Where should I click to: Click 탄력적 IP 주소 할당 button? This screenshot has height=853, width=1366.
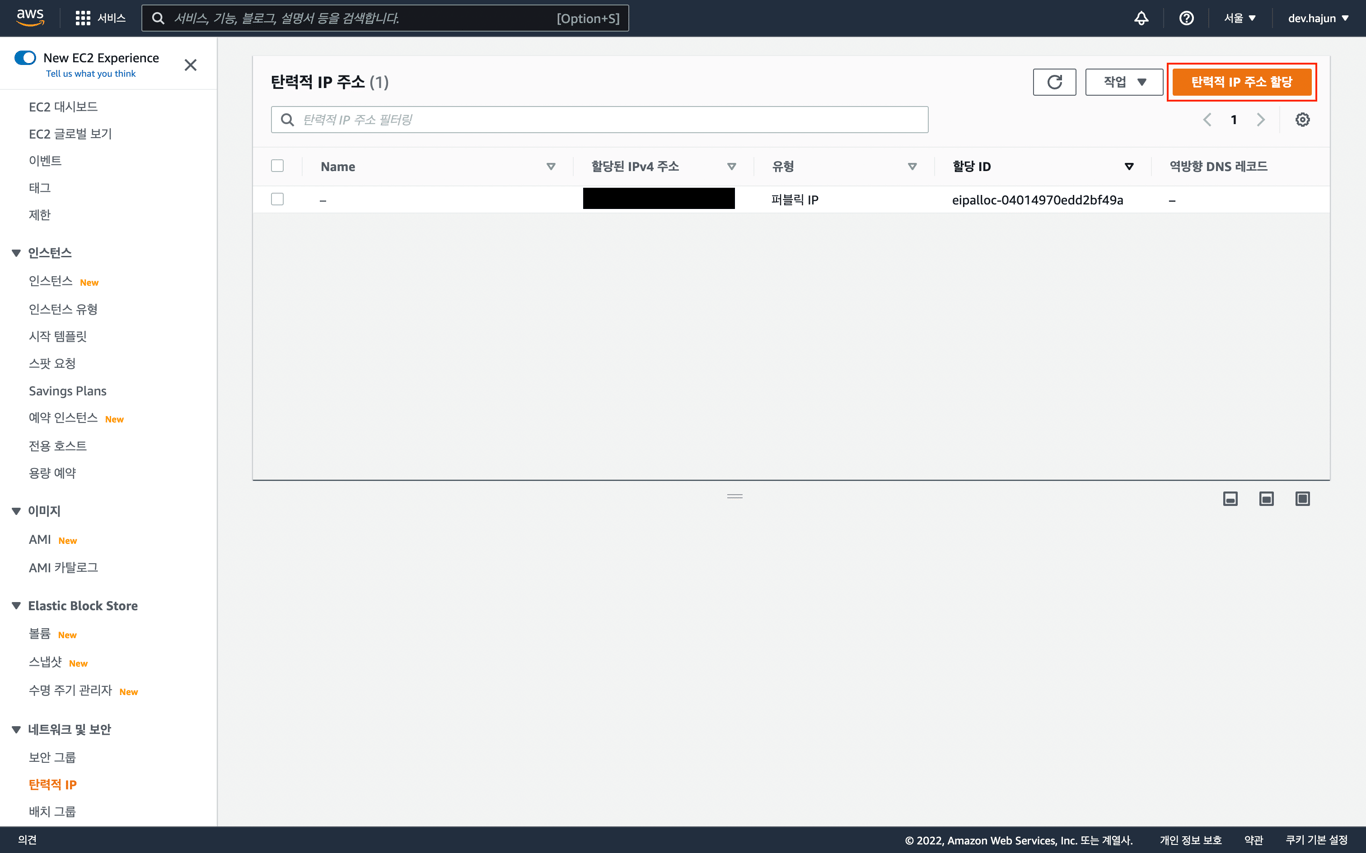(x=1241, y=82)
